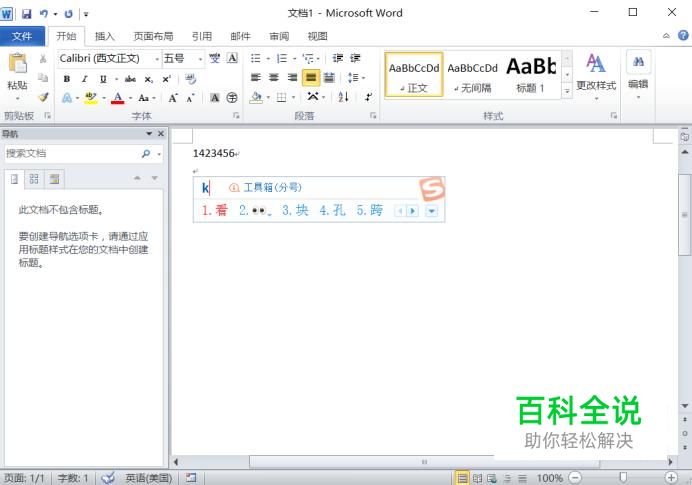Click the Cut scissors icon

click(43, 58)
